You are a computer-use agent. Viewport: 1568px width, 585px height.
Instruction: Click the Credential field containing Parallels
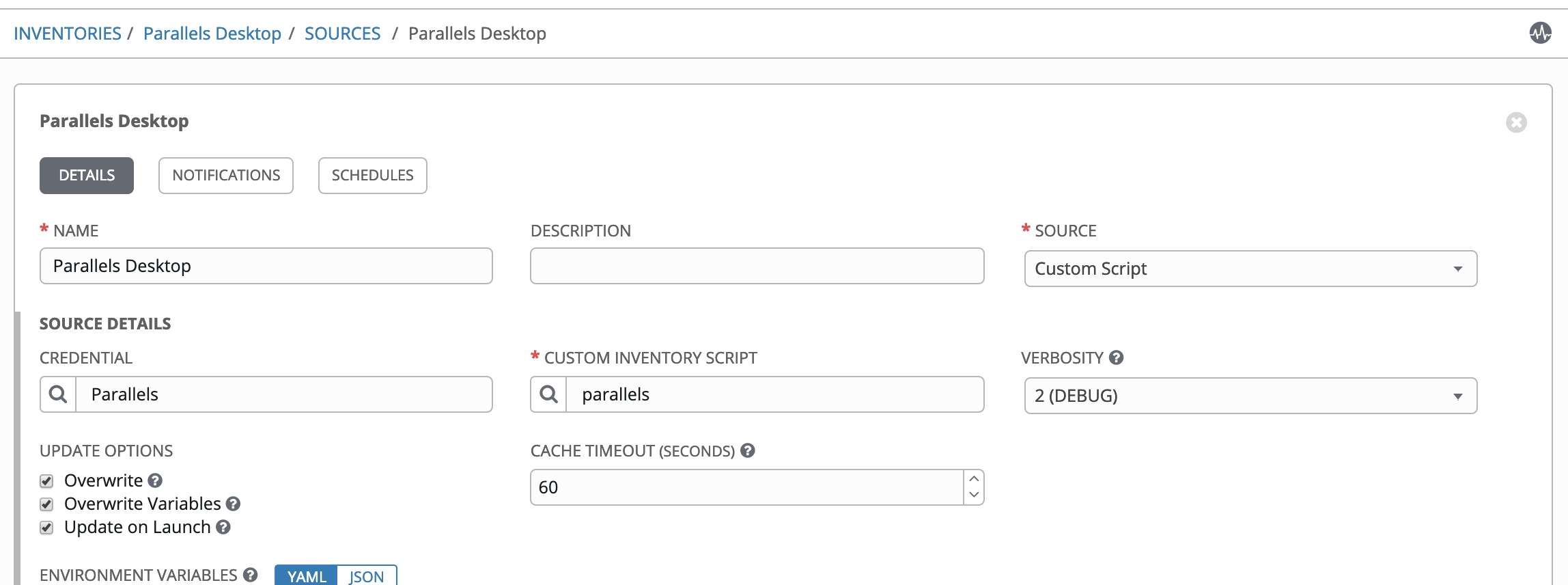tap(284, 394)
